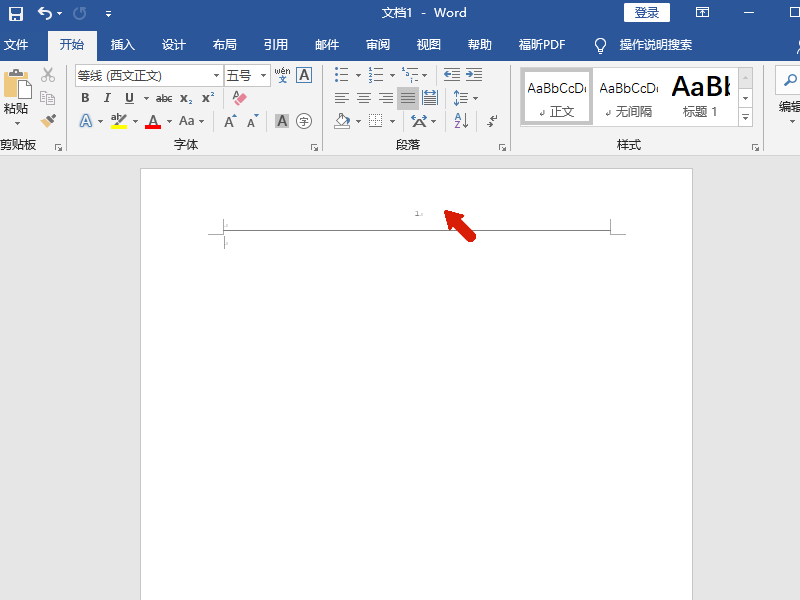Click the character border A icon
800x600 pixels.
(304, 75)
